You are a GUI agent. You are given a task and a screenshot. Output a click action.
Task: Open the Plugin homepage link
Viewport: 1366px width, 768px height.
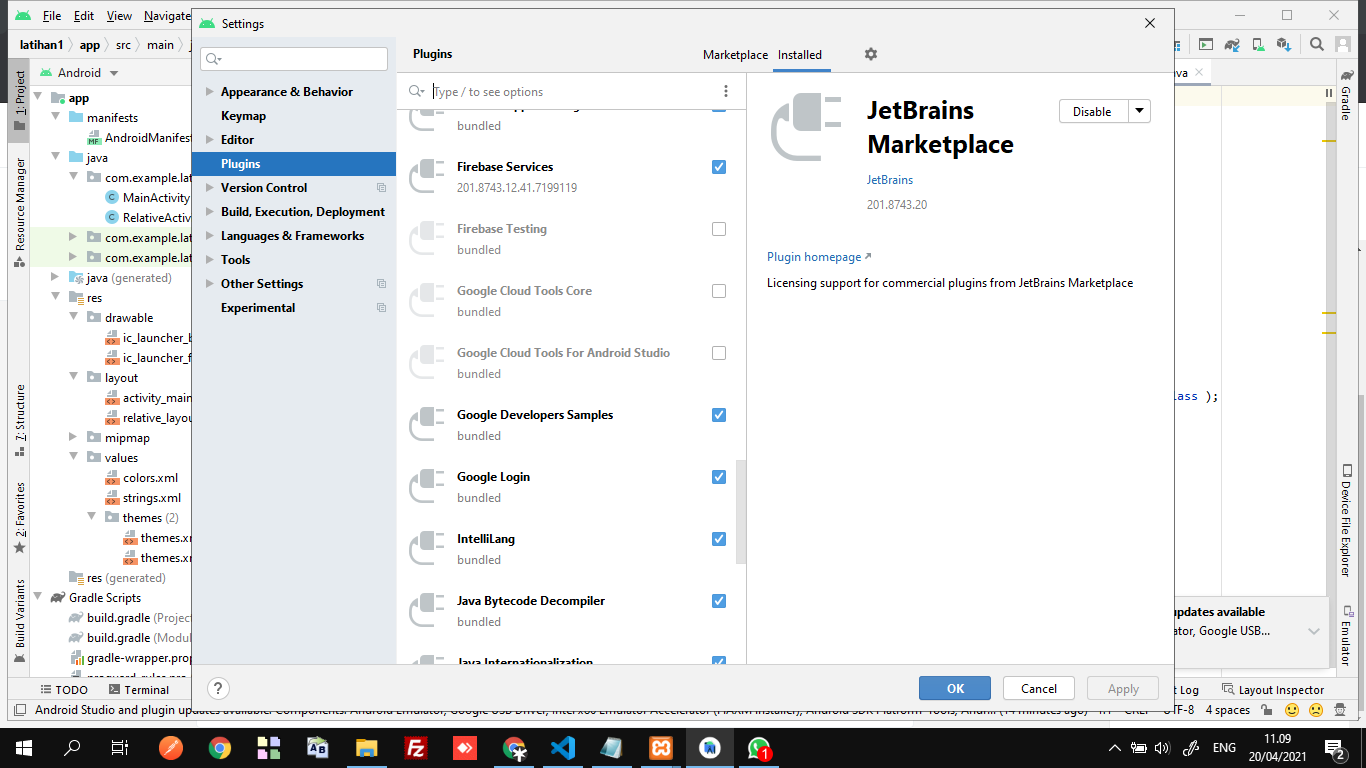pyautogui.click(x=819, y=257)
